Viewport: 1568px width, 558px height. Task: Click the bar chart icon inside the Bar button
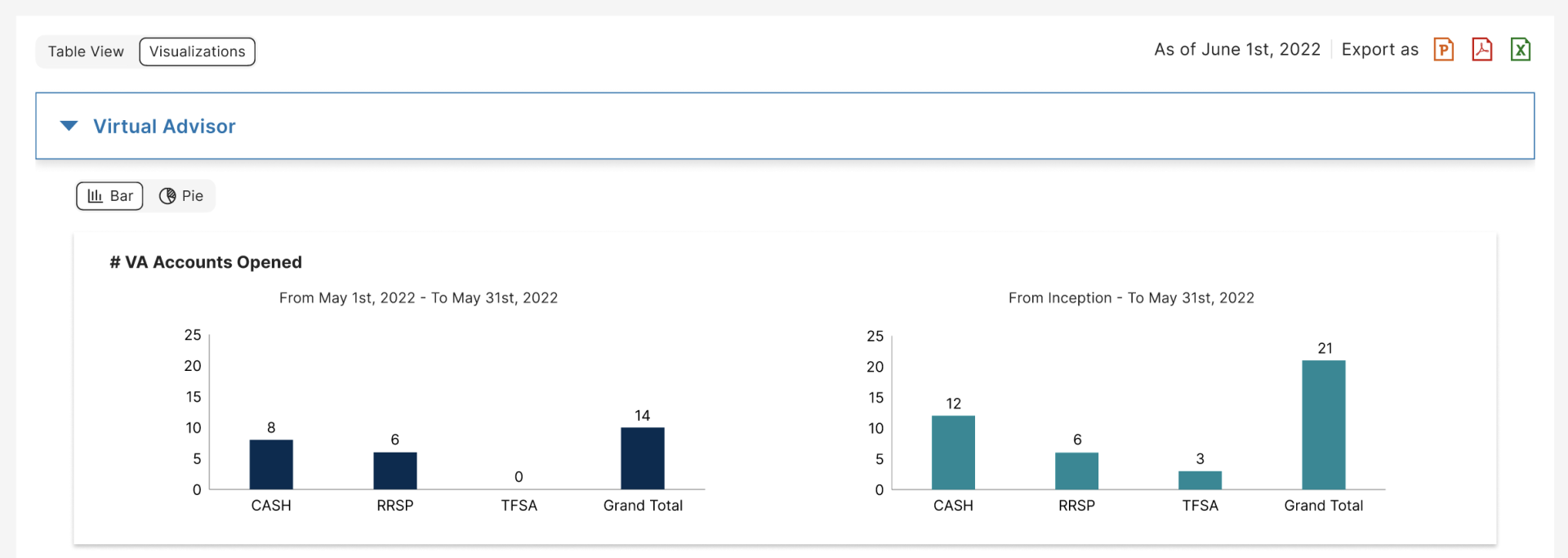pyautogui.click(x=96, y=195)
